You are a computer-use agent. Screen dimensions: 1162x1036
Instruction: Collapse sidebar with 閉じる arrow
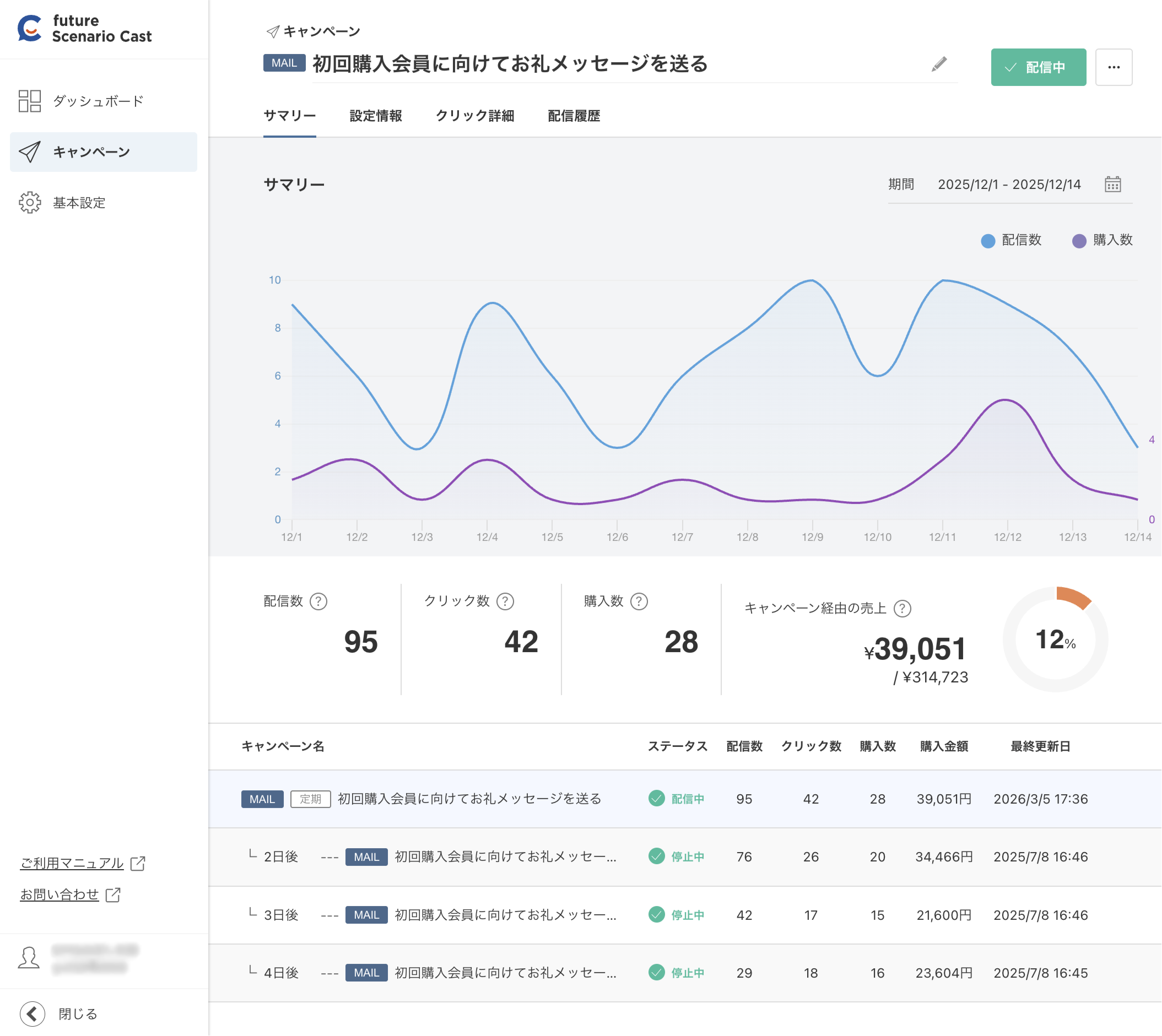click(x=33, y=1013)
